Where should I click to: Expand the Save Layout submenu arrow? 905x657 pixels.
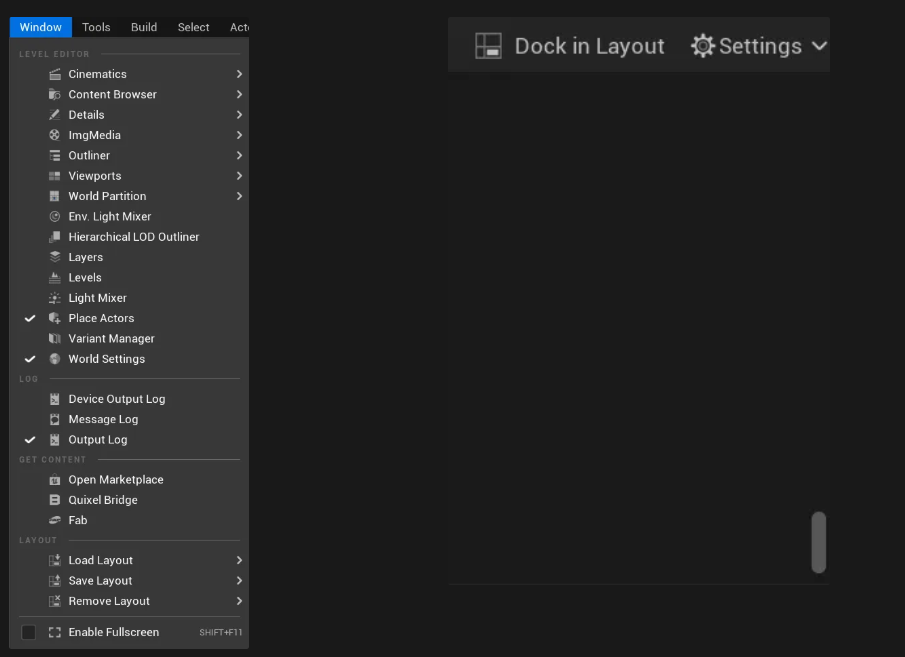239,581
